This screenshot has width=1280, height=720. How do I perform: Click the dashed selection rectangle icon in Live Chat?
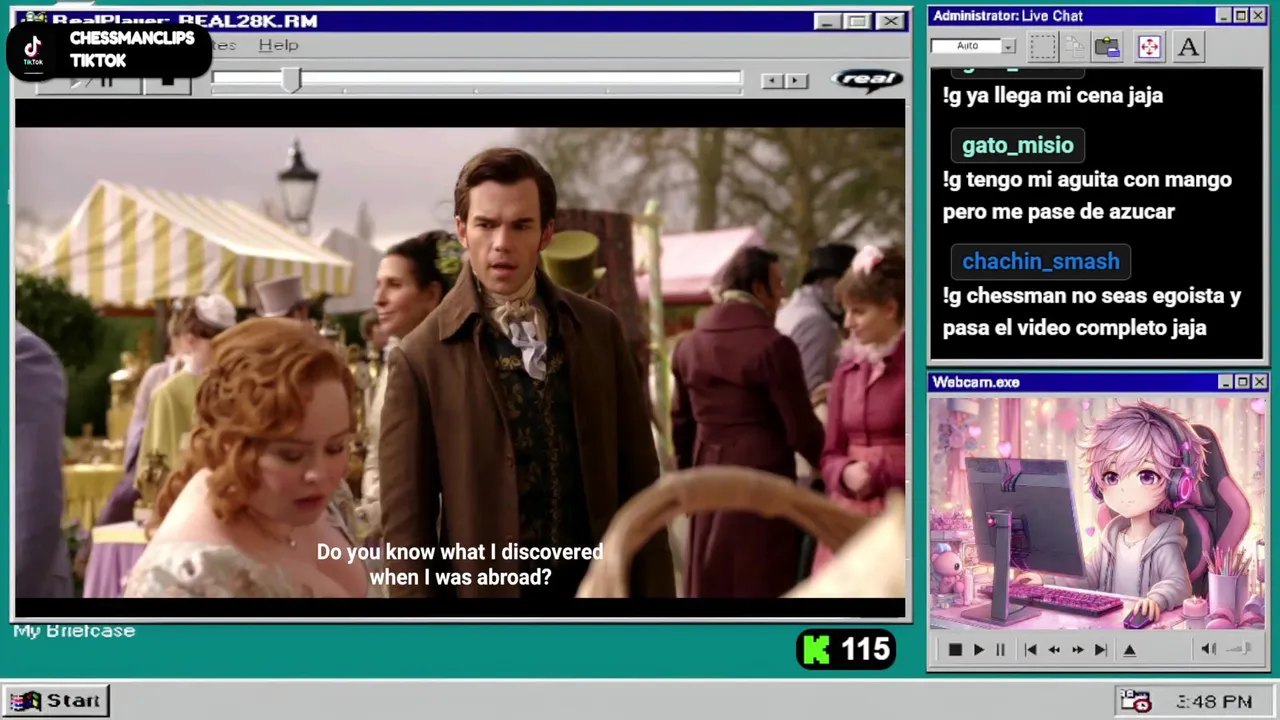[1042, 47]
